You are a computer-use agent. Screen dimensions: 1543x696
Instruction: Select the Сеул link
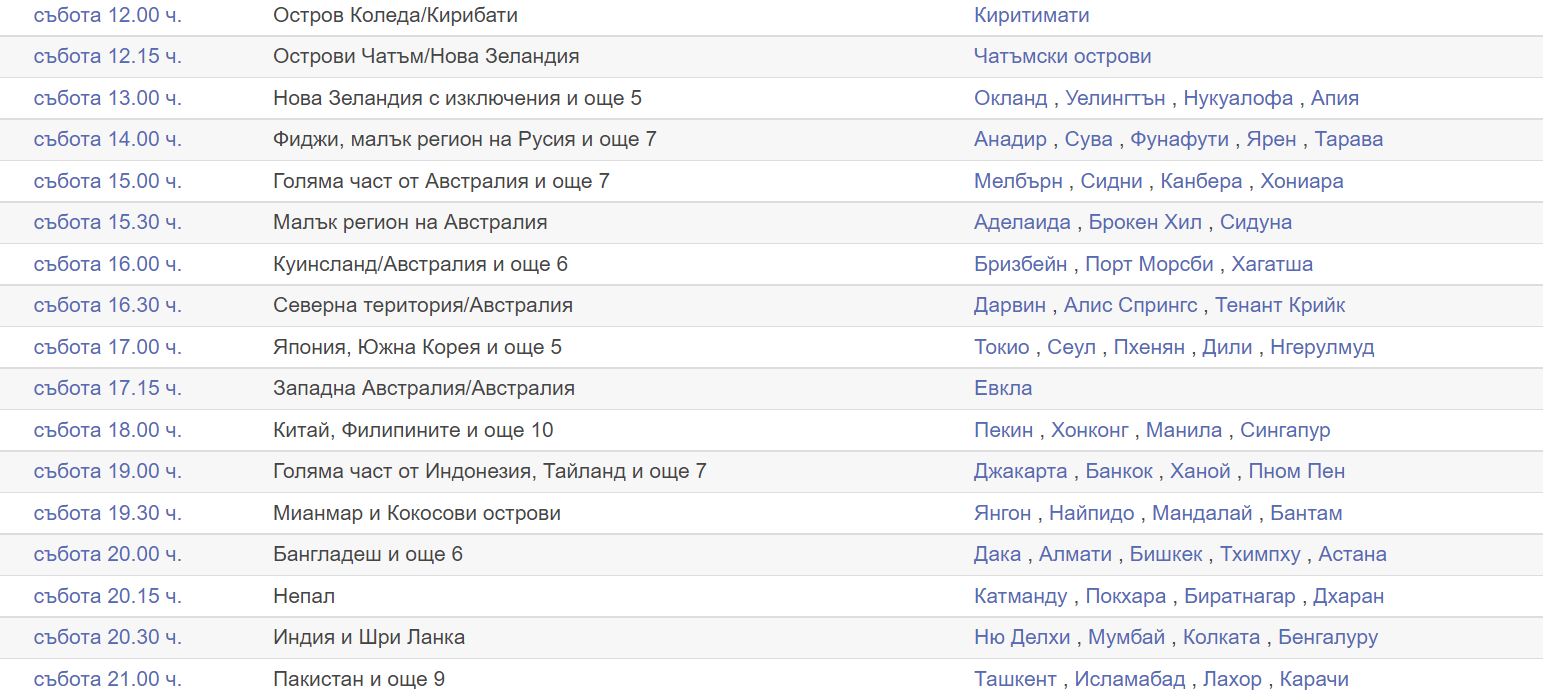pyautogui.click(x=1073, y=348)
